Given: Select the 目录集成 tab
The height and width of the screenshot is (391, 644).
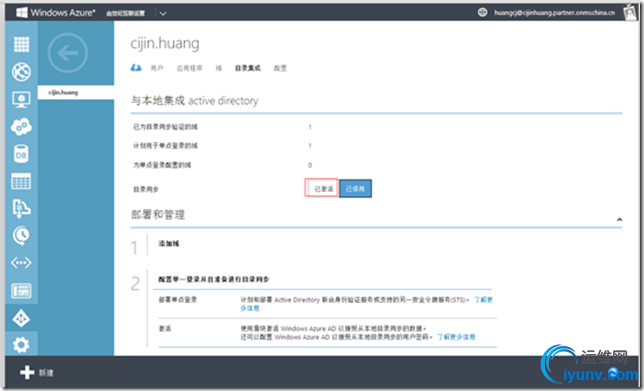Looking at the screenshot, I should pyautogui.click(x=248, y=68).
